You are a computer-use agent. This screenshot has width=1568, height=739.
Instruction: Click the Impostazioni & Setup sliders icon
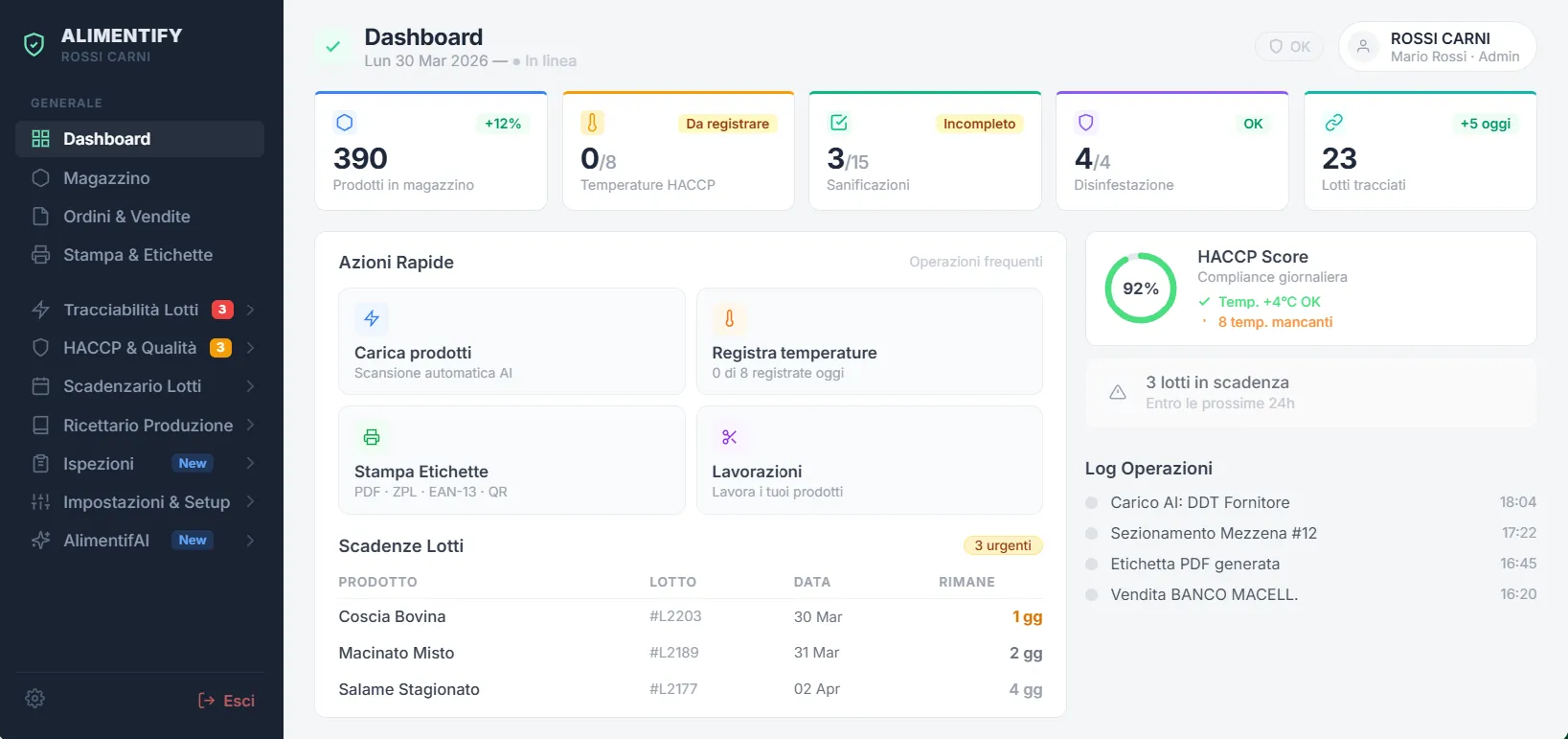40,502
